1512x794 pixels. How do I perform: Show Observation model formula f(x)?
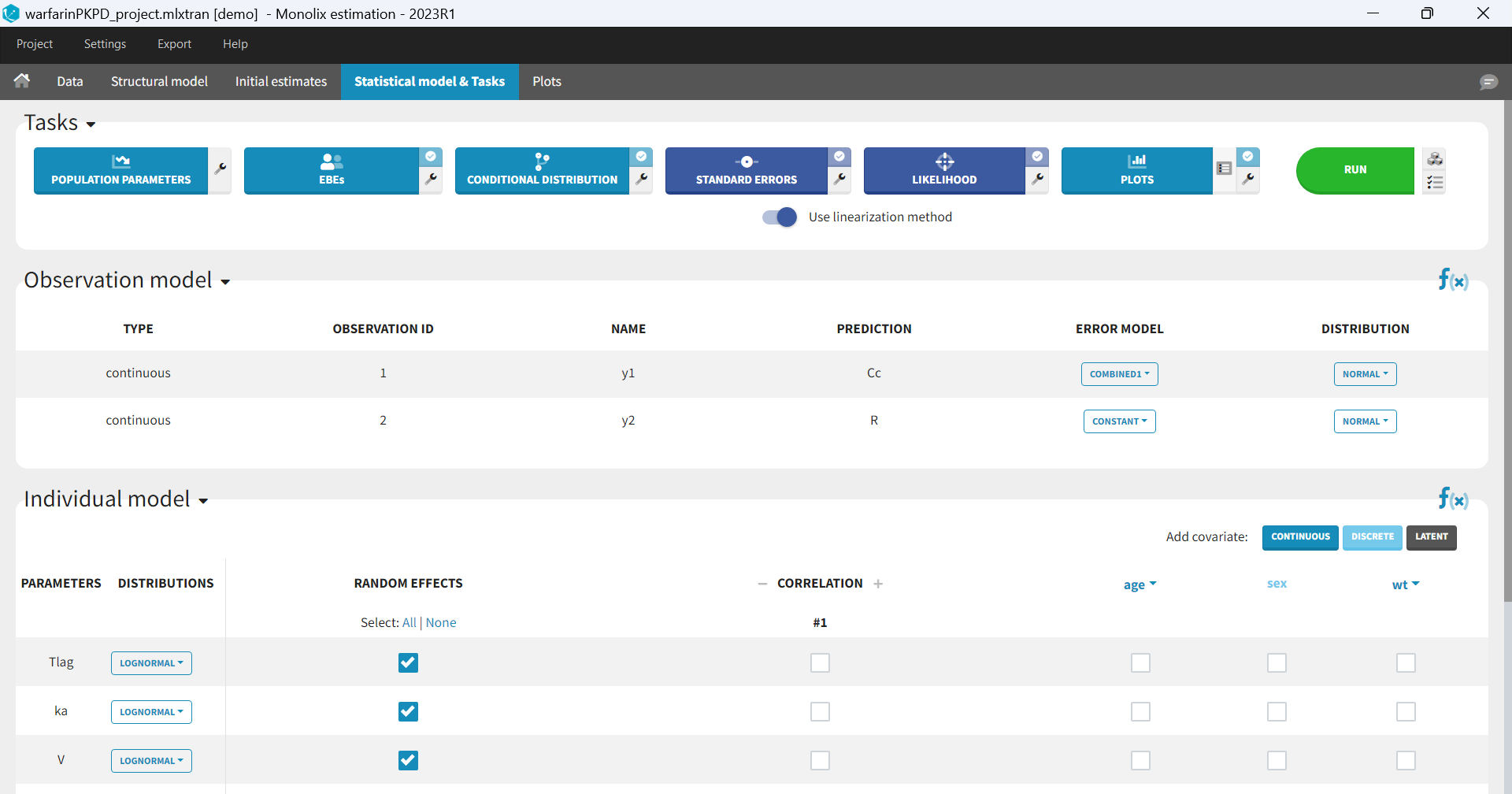1453,280
